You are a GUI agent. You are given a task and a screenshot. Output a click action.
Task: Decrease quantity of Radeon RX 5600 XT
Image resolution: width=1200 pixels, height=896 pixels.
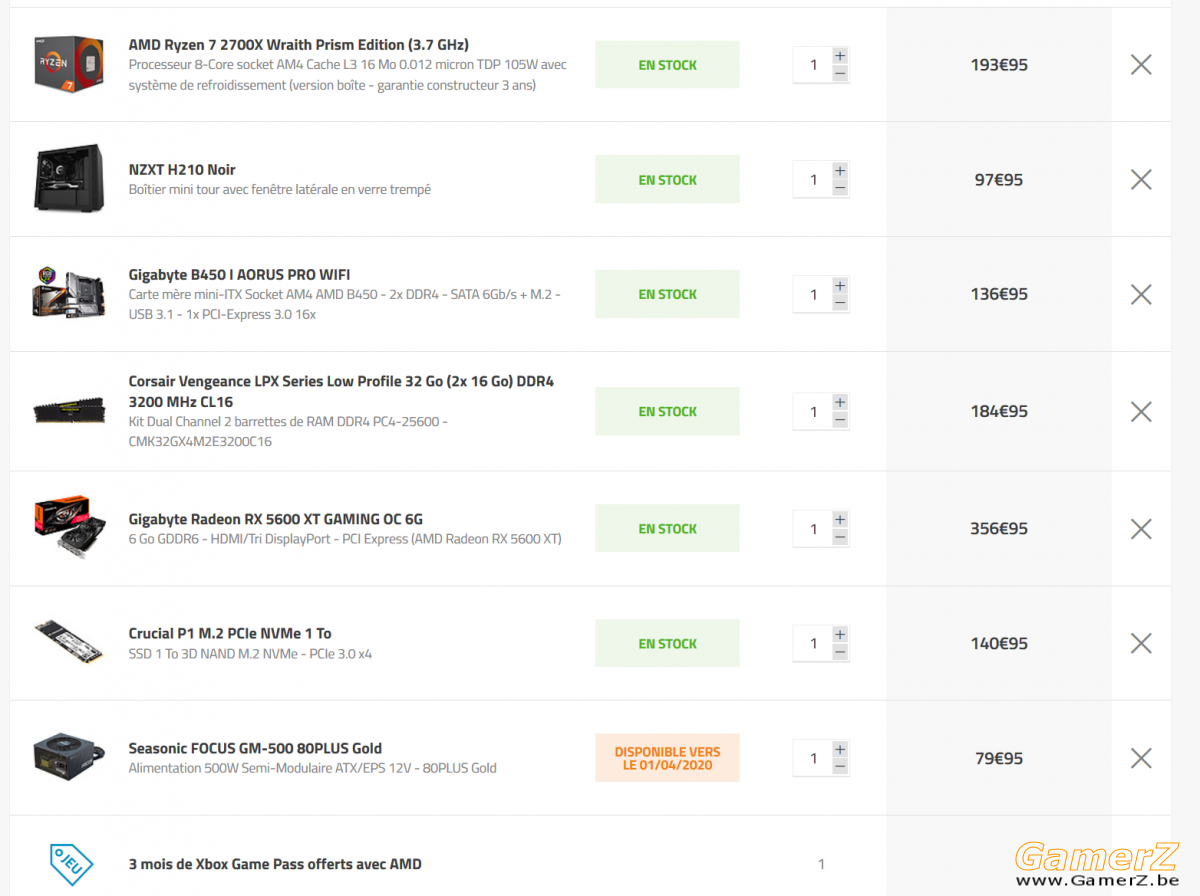tap(840, 537)
